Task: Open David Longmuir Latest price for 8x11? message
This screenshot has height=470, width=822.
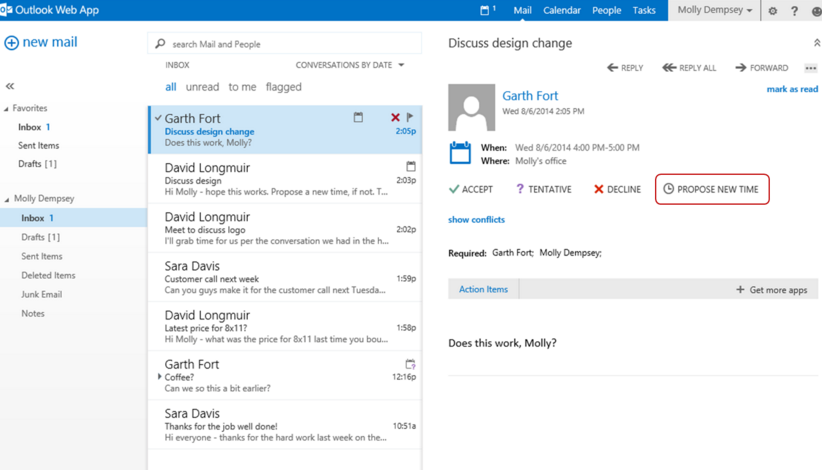Action: 285,327
